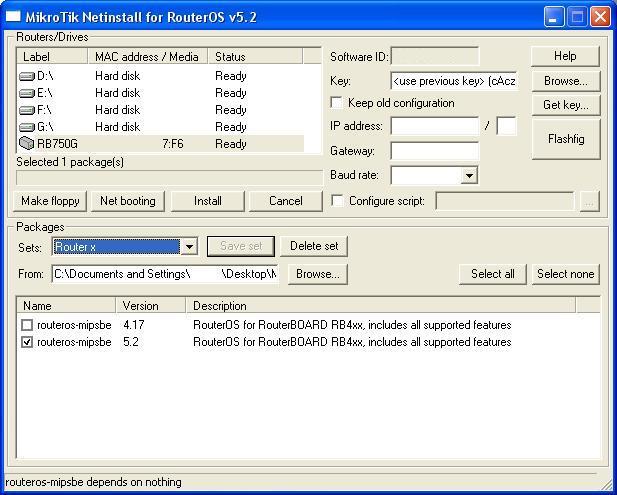
Task: Start the Install process
Action: 208,201
